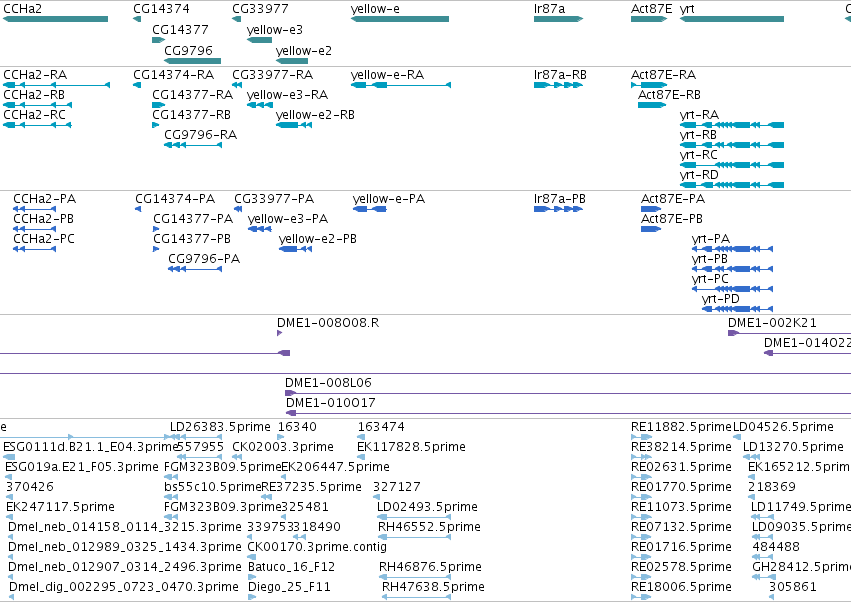
Task: Click the CCHa2 gene feature bar
Action: [x=55, y=19]
